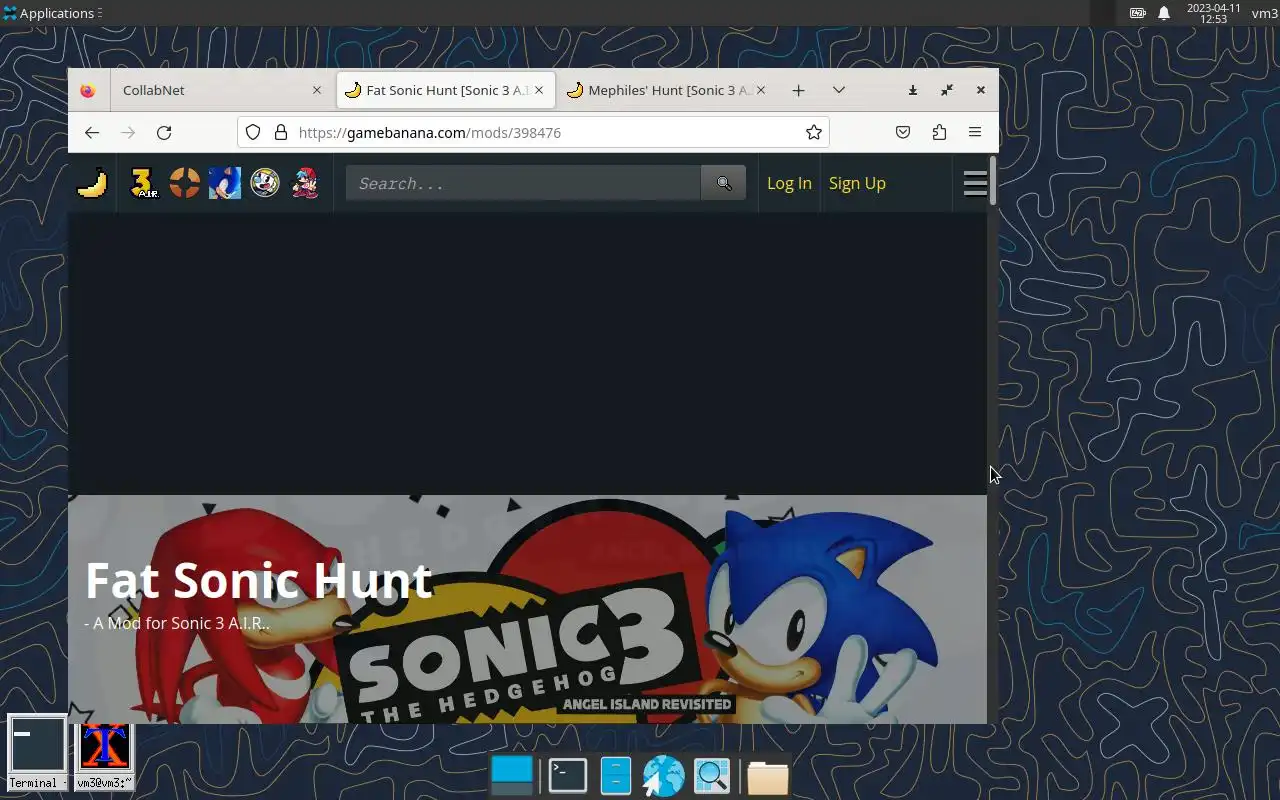The image size is (1280, 800).
Task: Open the file manager folder in the dock
Action: [x=768, y=776]
